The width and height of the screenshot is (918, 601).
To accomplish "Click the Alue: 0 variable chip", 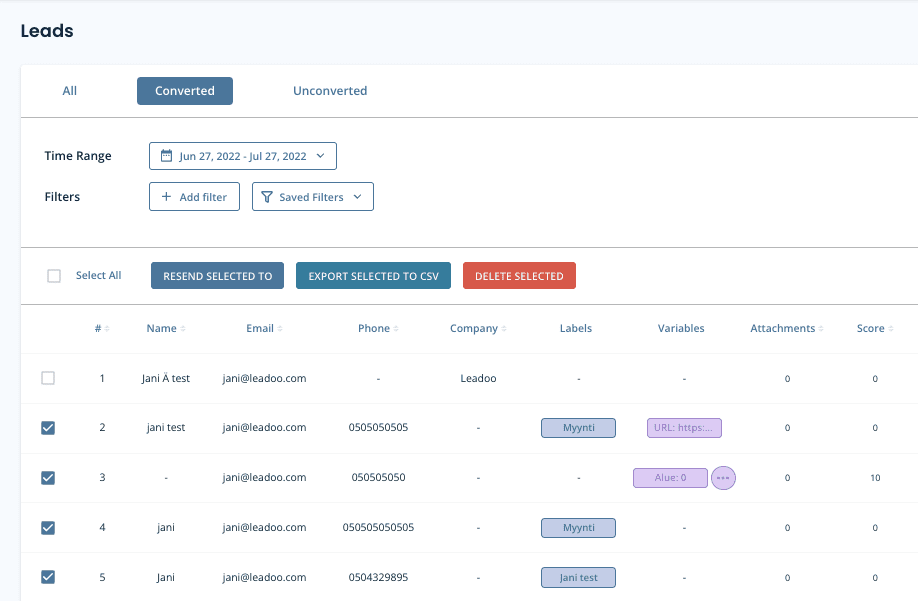I will (x=670, y=478).
